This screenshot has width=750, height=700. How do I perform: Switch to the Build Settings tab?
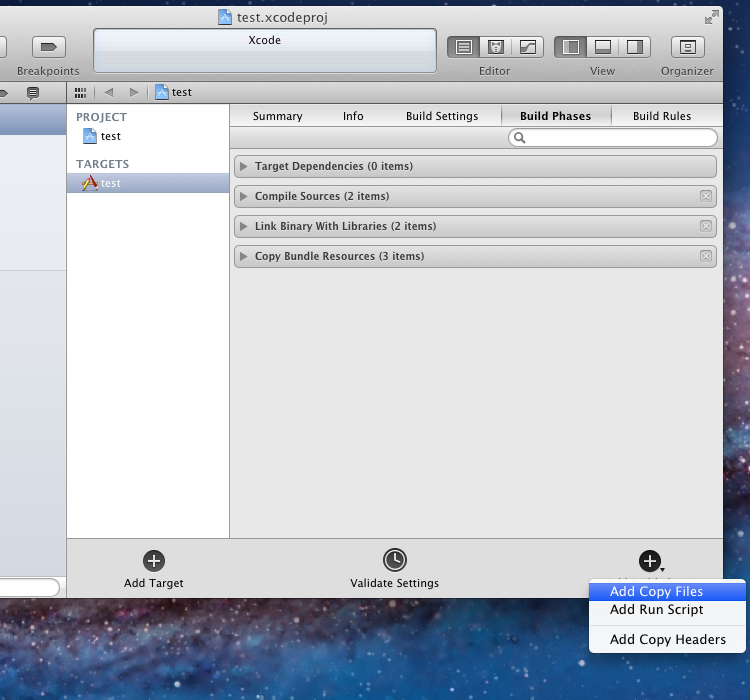click(442, 116)
